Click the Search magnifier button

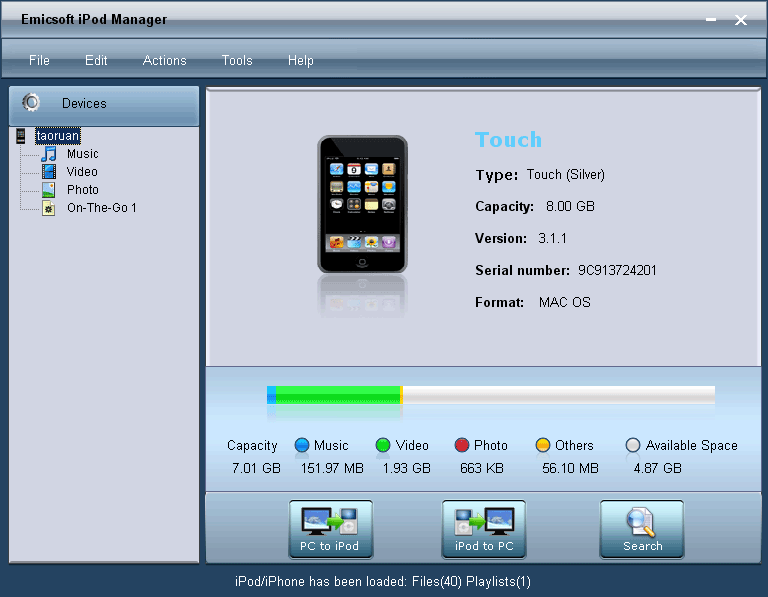click(642, 529)
